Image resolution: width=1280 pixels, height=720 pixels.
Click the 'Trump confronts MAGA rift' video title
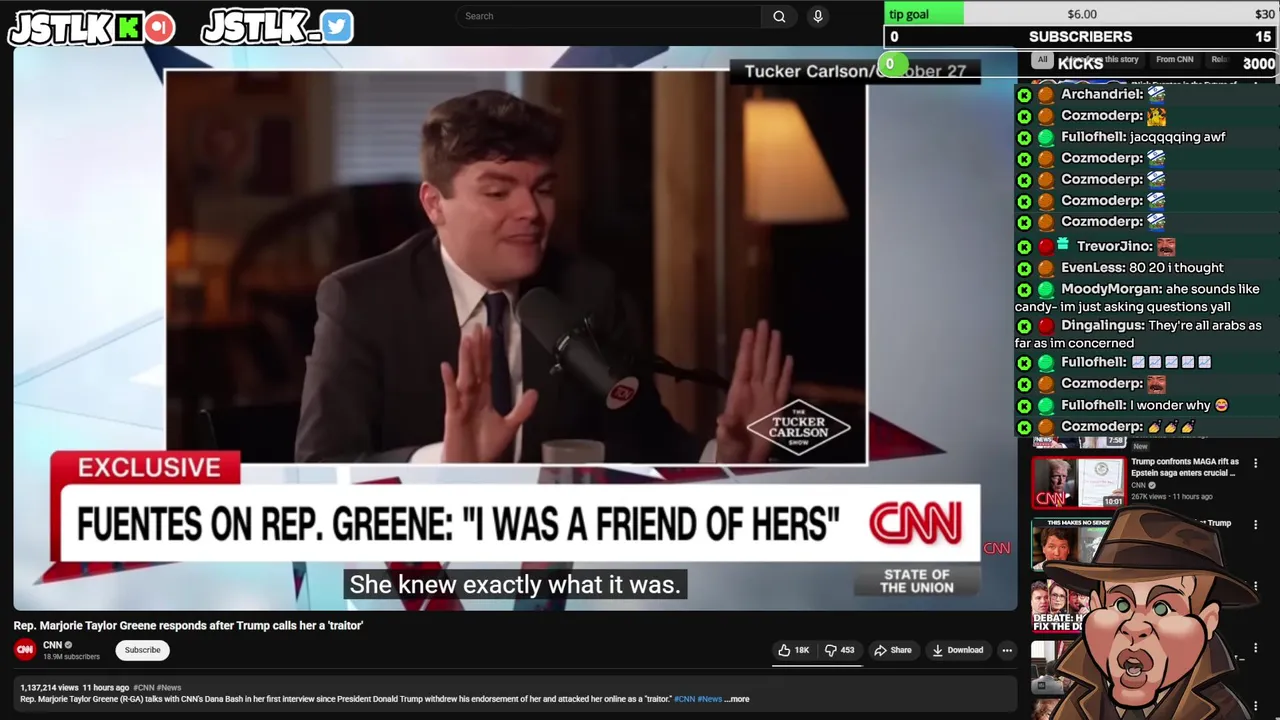1185,467
